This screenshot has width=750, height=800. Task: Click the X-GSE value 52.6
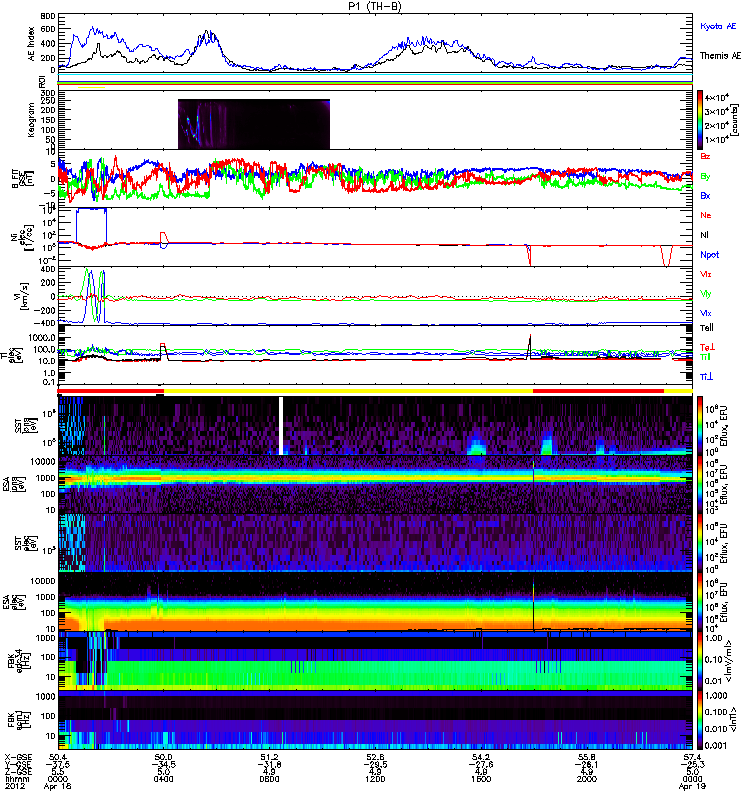click(x=375, y=757)
